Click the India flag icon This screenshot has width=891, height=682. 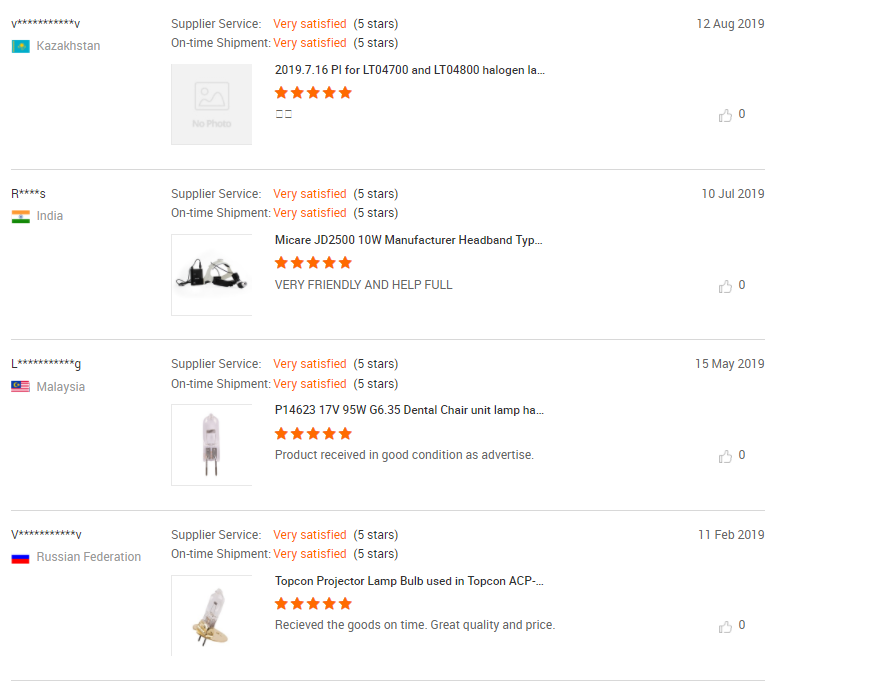[20, 216]
